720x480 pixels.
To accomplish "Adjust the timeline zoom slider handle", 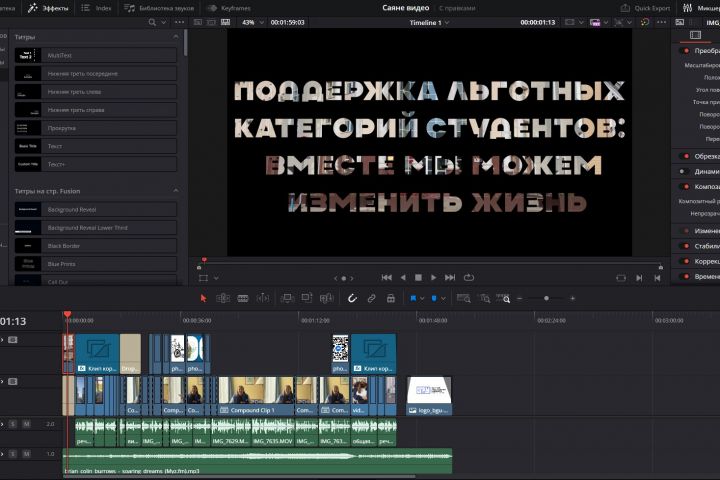I will (546, 299).
